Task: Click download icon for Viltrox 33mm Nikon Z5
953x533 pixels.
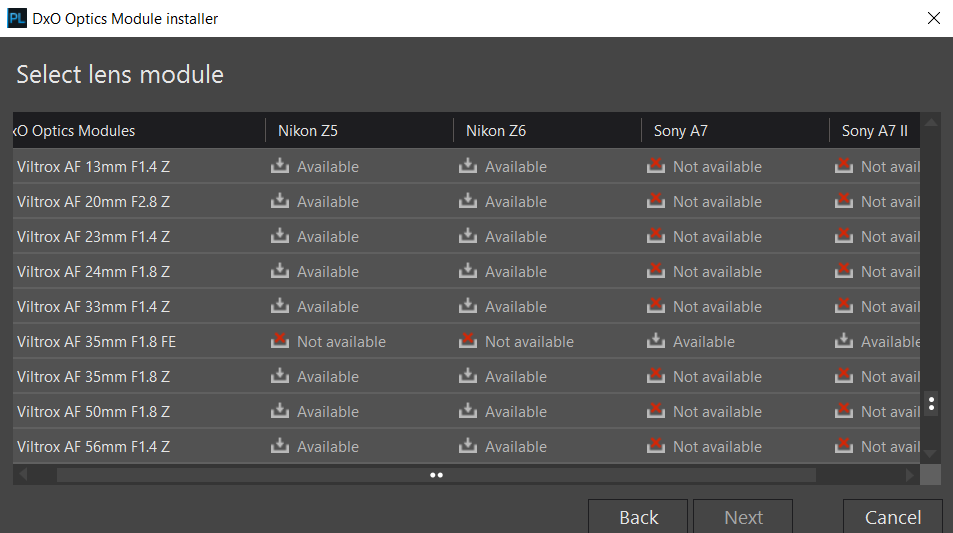Action: click(x=280, y=306)
